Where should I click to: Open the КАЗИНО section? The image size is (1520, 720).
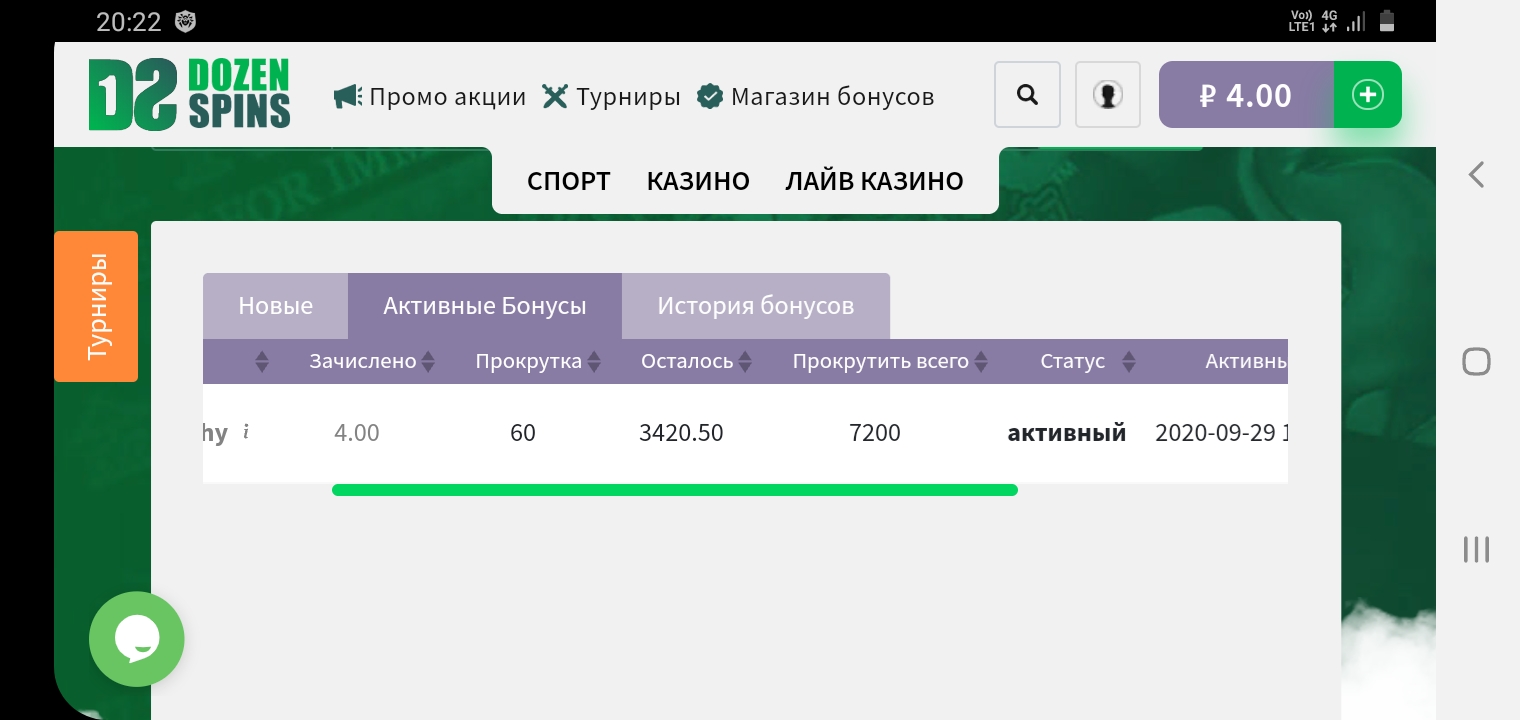698,181
